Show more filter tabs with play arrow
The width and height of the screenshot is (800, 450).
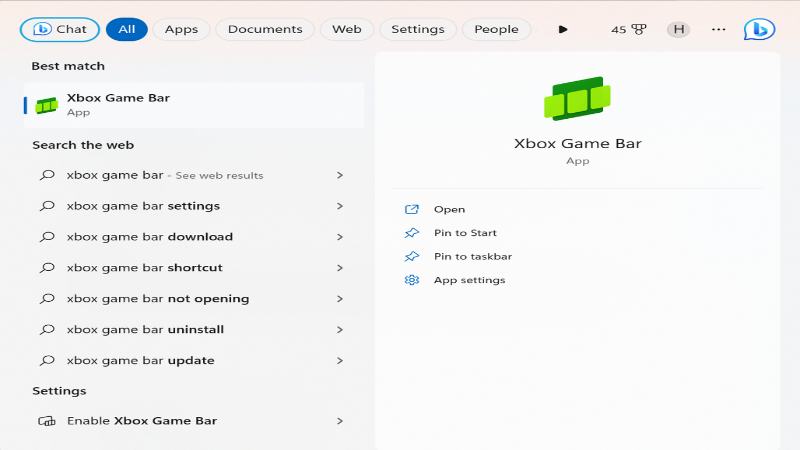[563, 30]
